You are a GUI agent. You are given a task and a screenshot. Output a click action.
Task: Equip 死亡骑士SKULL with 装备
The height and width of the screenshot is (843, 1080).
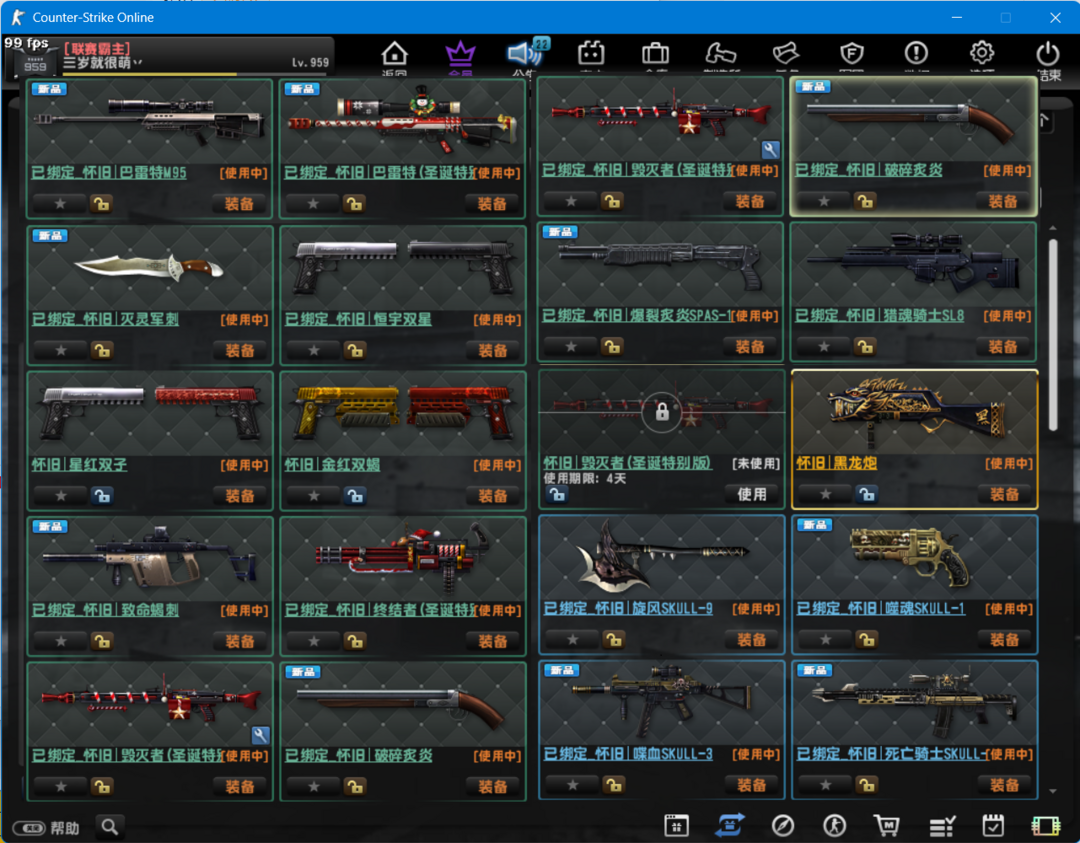[x=1004, y=784]
